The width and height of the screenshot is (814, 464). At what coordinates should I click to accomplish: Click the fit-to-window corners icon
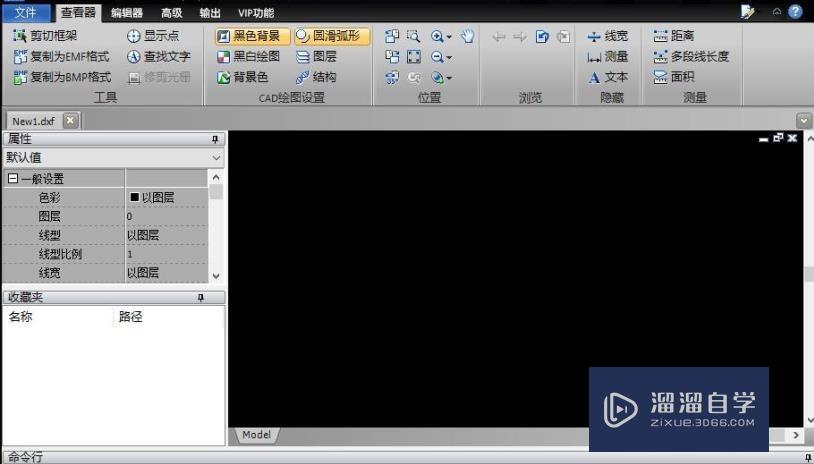[414, 57]
